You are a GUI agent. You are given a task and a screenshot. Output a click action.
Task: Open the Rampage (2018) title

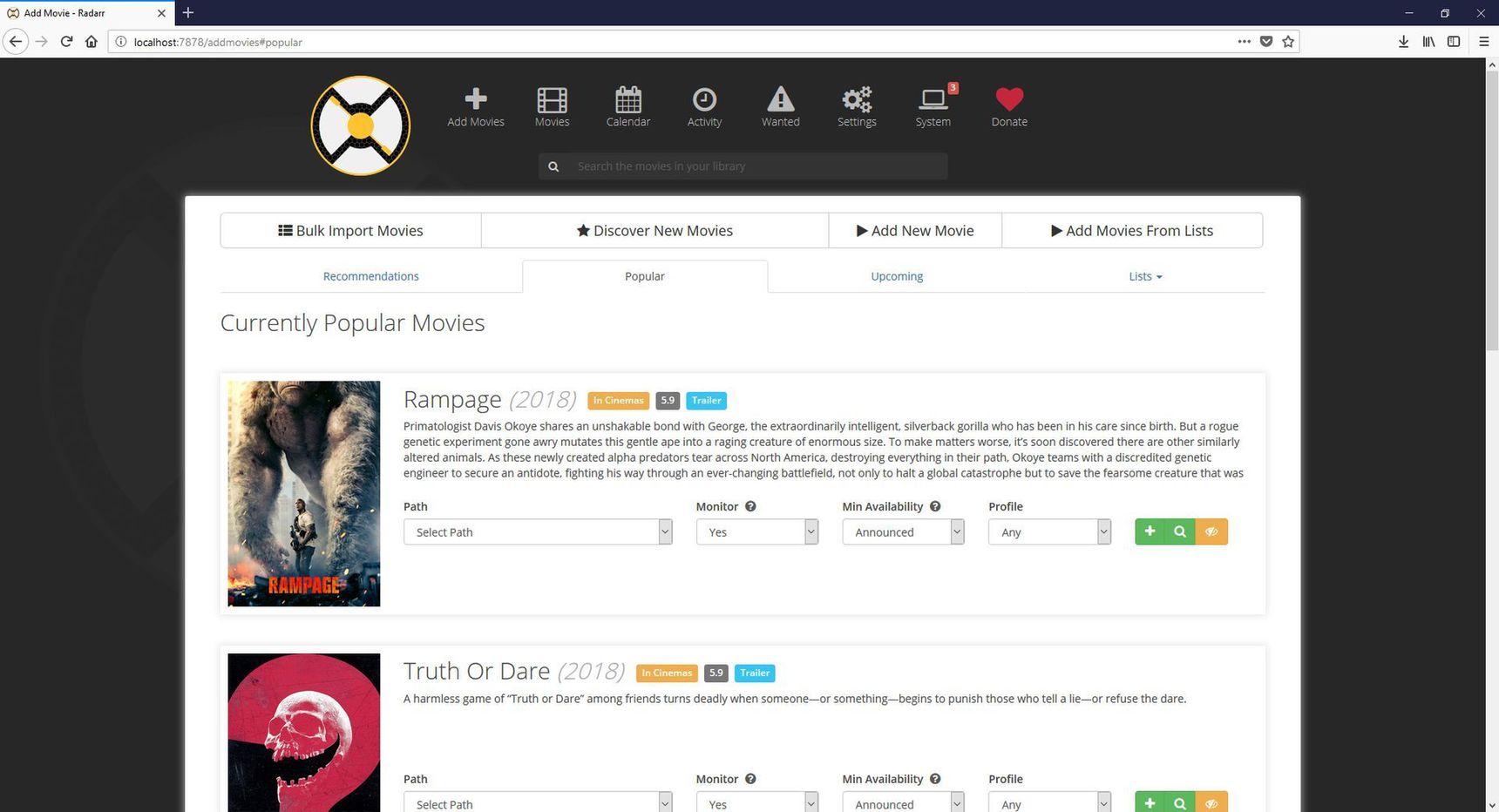coord(490,399)
